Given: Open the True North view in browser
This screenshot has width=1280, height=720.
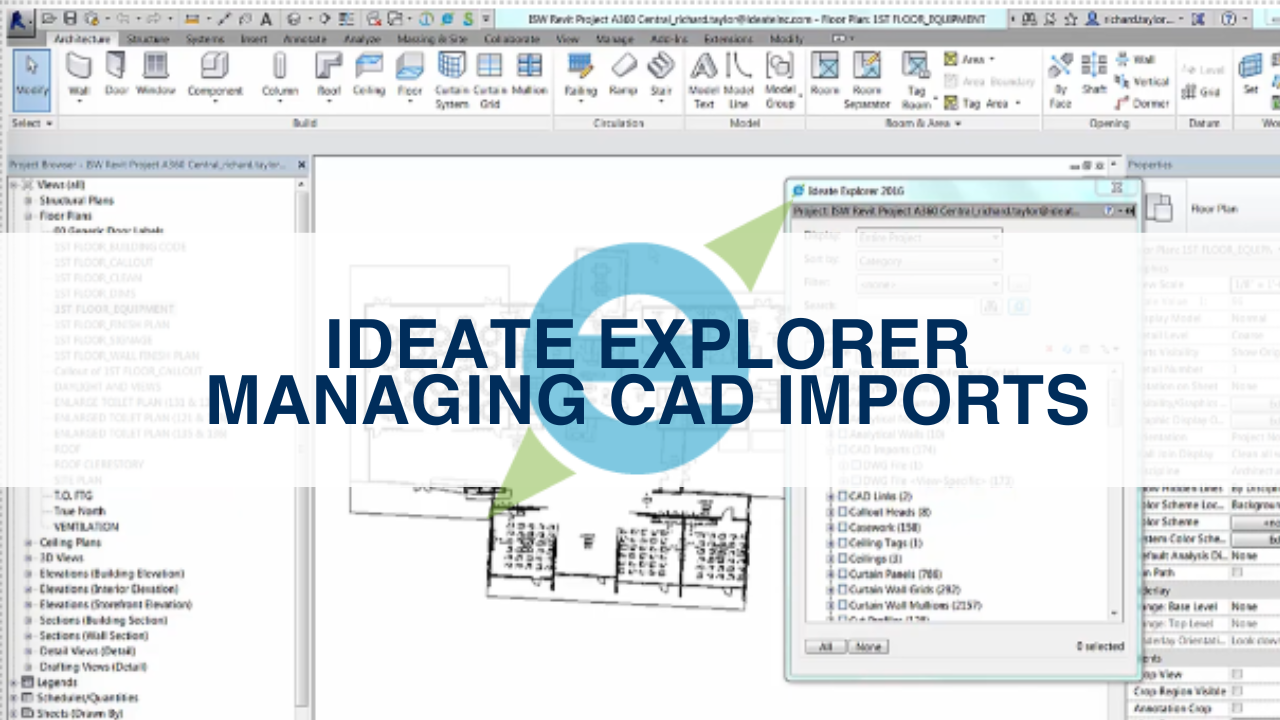Looking at the screenshot, I should click(x=78, y=511).
